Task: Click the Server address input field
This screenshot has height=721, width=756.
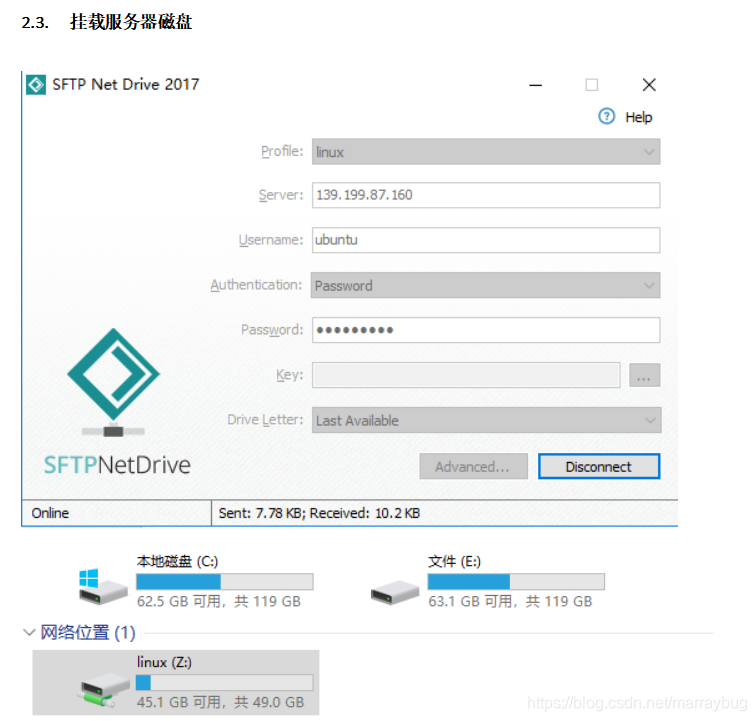Action: (486, 195)
